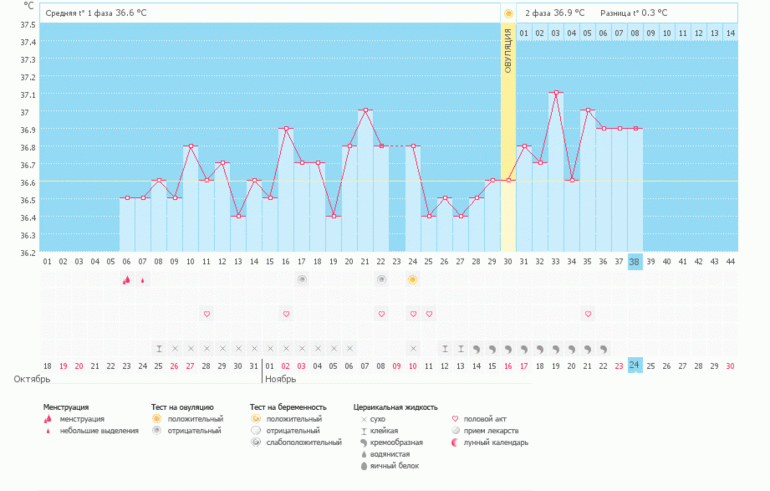Viewport: 770px width, 491px height.
Task: Click the creamy fluid icon on cycle day 36
Action: [603, 348]
